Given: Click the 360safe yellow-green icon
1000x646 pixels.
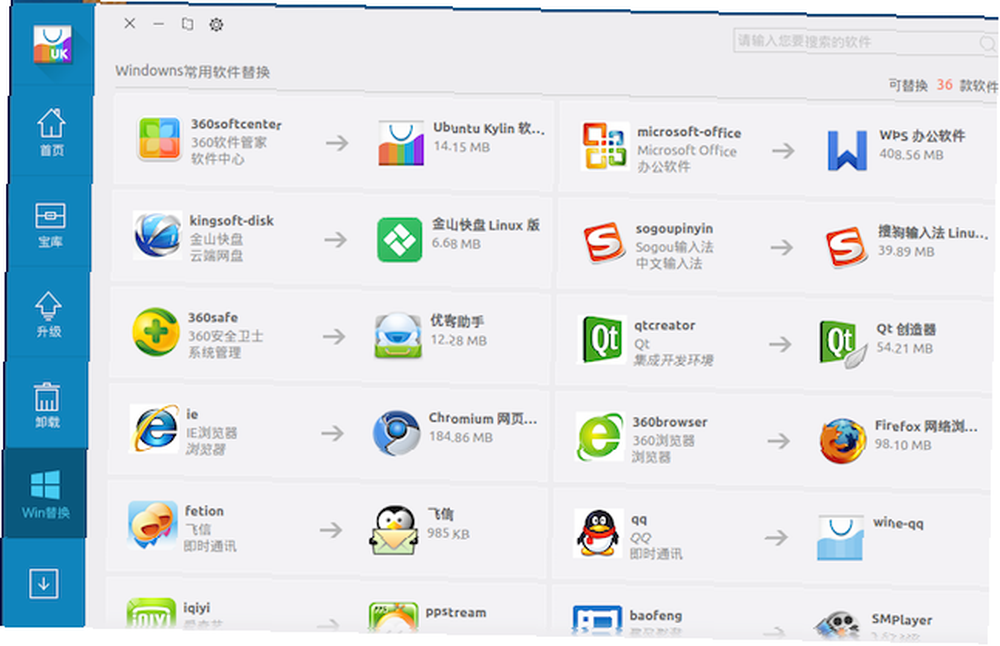Looking at the screenshot, I should point(155,332).
